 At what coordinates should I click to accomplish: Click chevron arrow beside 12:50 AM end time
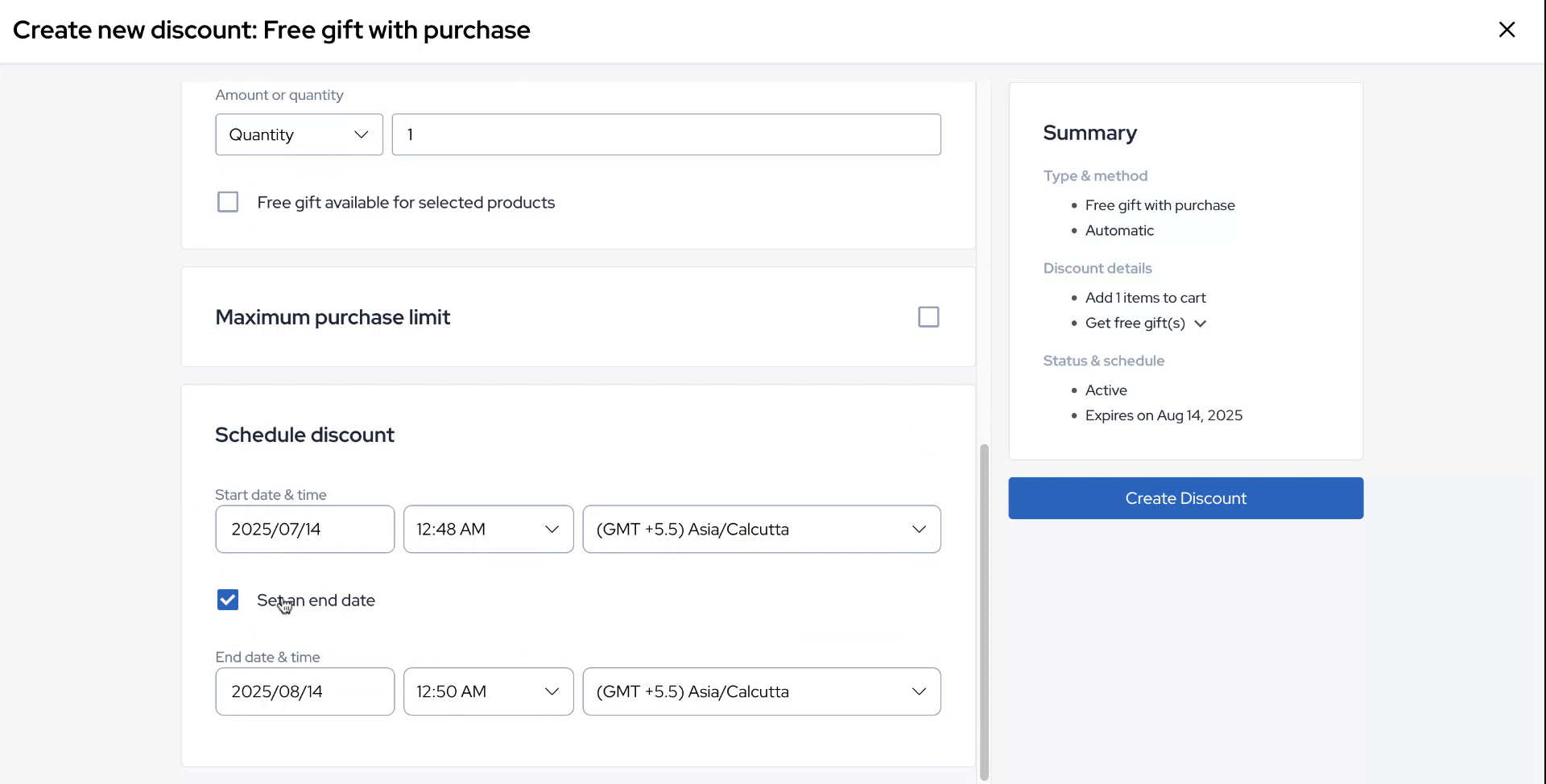[552, 691]
